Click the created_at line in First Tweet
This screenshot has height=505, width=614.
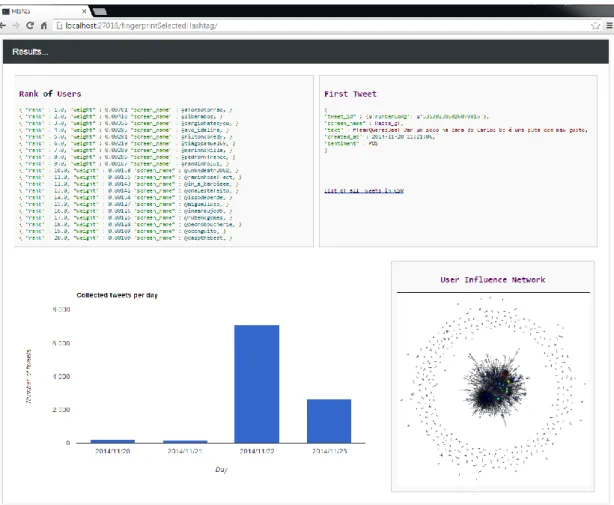pos(379,137)
